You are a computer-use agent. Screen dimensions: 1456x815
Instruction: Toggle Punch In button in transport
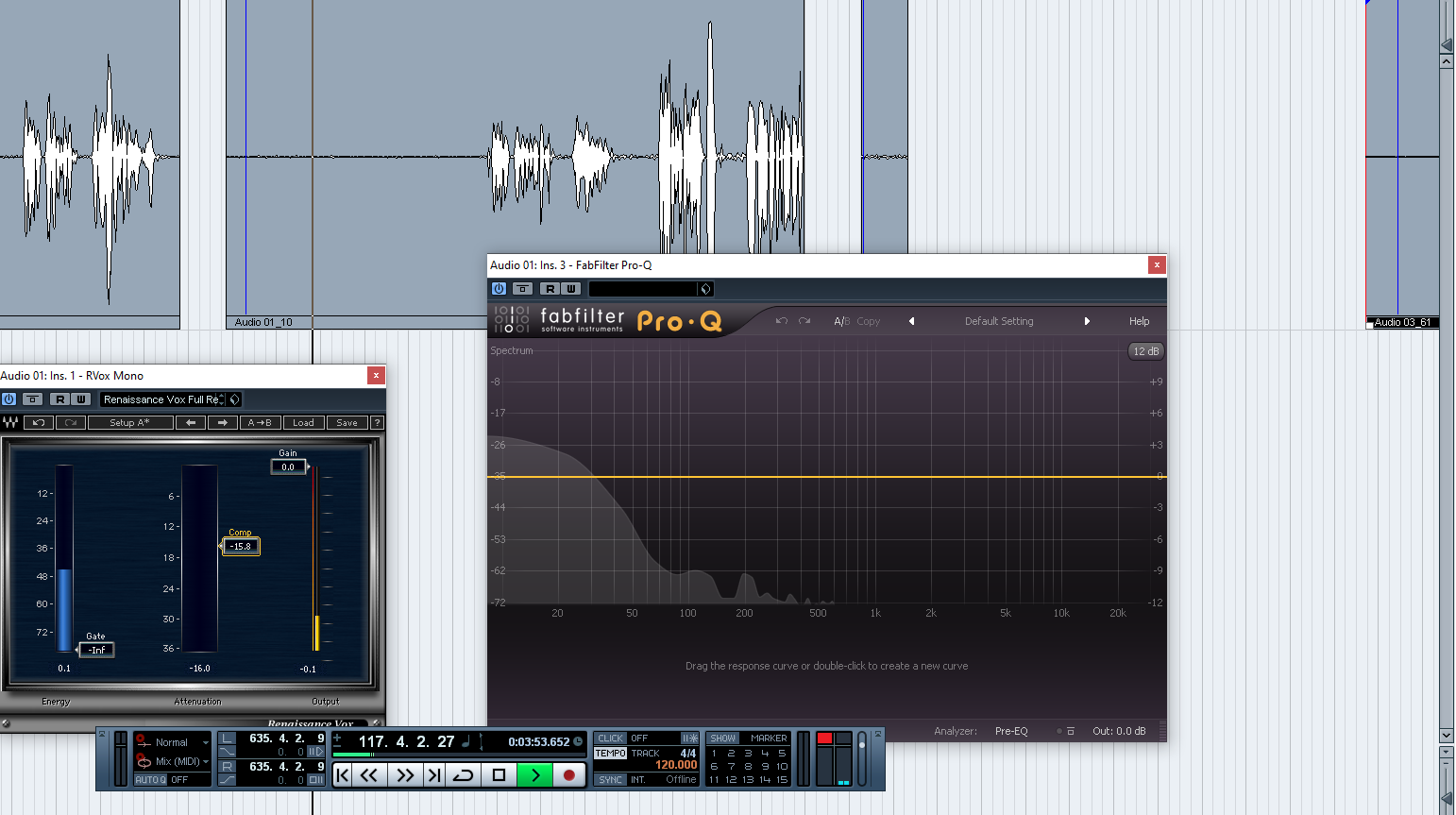click(228, 752)
